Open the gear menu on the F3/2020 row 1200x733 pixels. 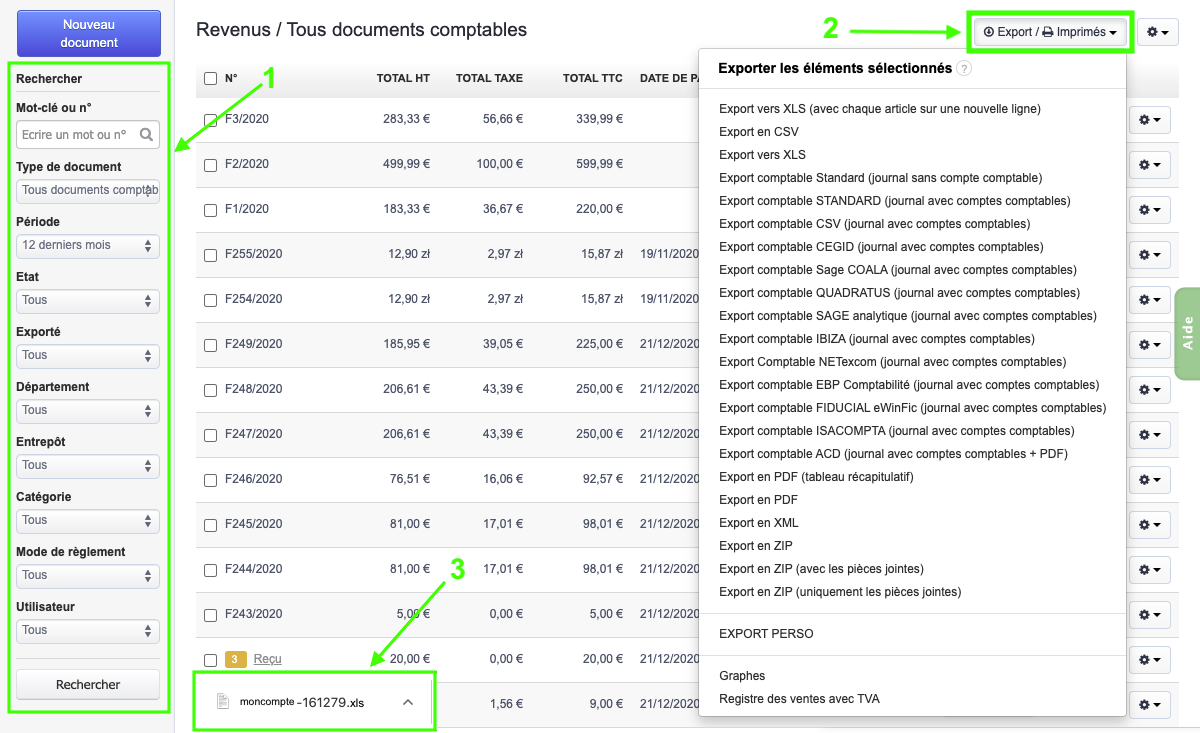(1148, 119)
